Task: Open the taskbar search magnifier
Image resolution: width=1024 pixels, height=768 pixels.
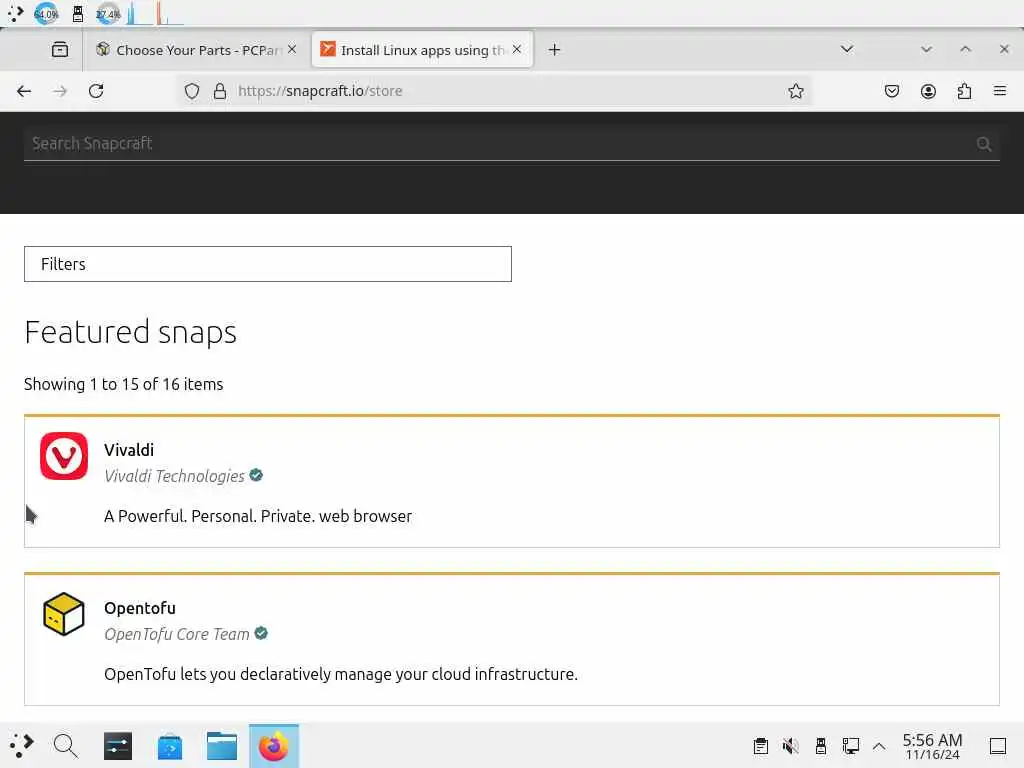Action: coord(65,746)
